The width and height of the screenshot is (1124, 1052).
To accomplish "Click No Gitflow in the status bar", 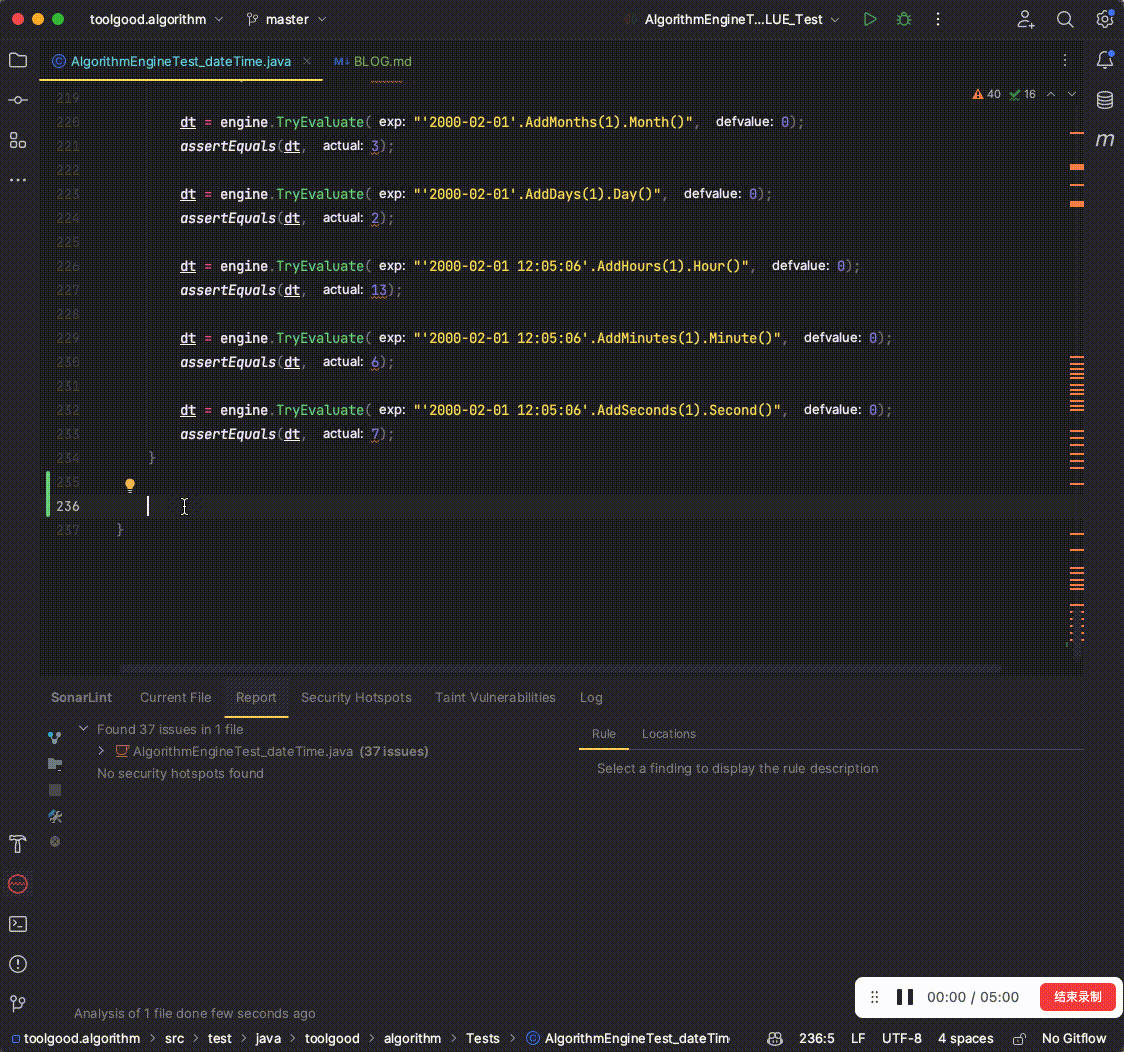I will (1074, 1038).
